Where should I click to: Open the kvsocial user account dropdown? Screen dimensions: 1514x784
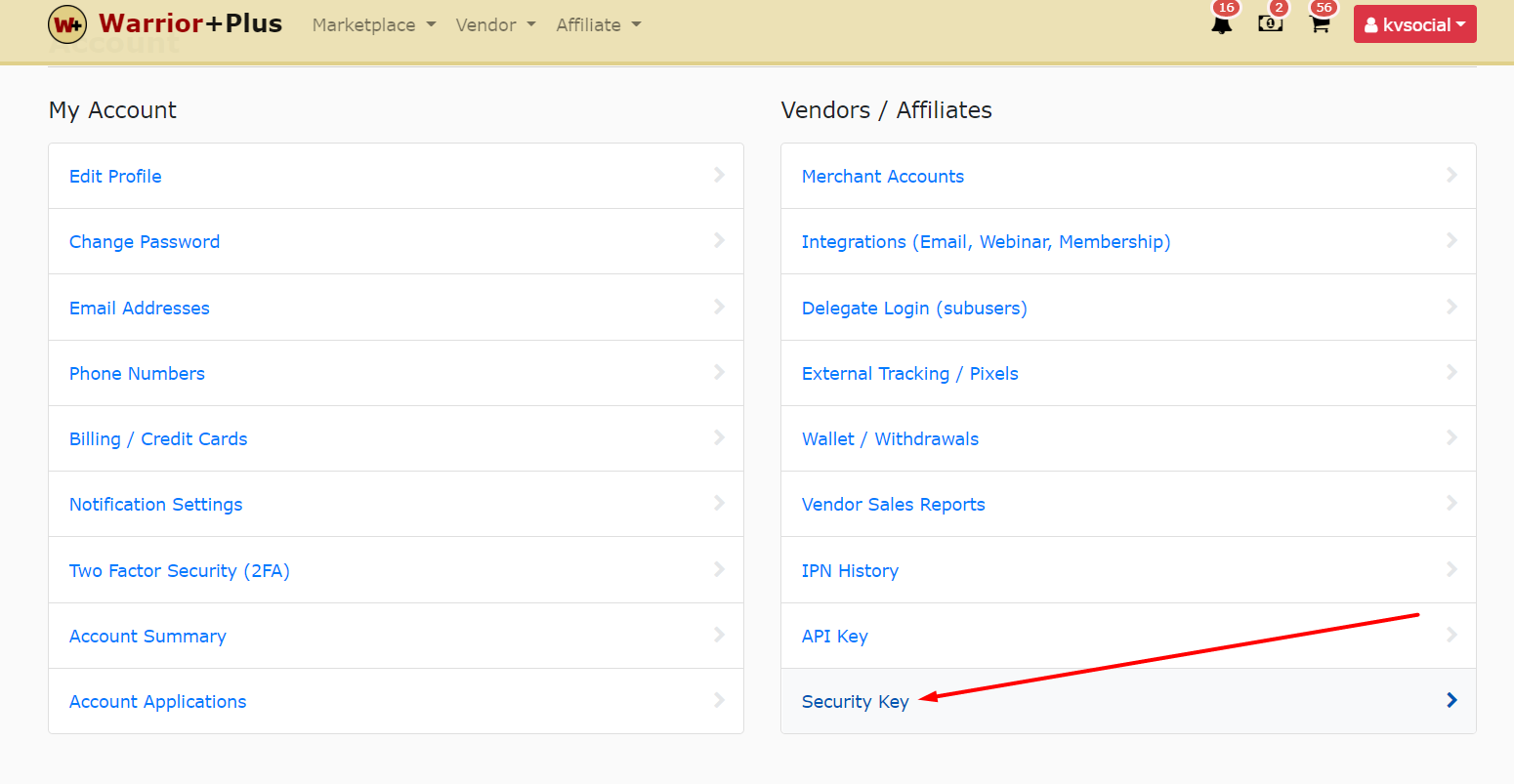(x=1414, y=24)
